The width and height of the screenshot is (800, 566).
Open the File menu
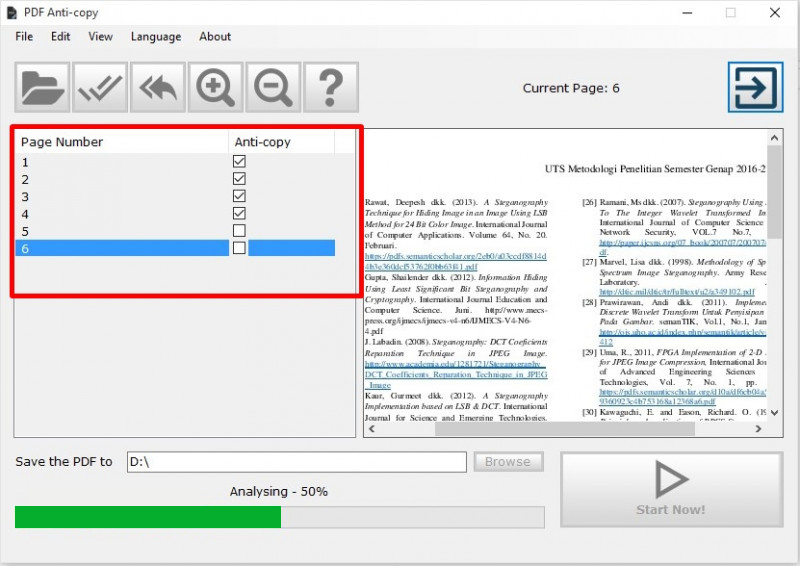[x=24, y=37]
